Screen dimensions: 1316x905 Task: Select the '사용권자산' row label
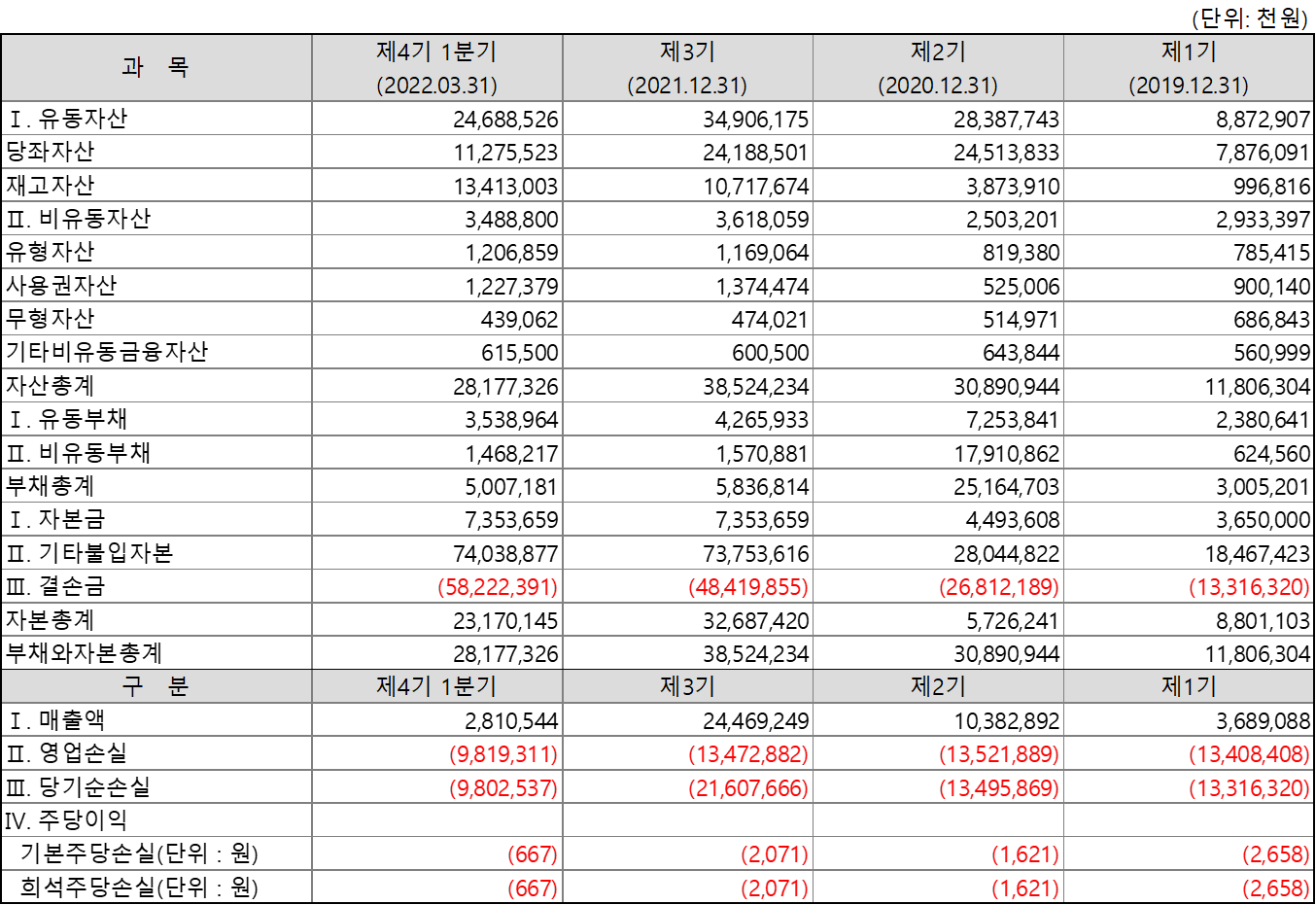coord(61,286)
